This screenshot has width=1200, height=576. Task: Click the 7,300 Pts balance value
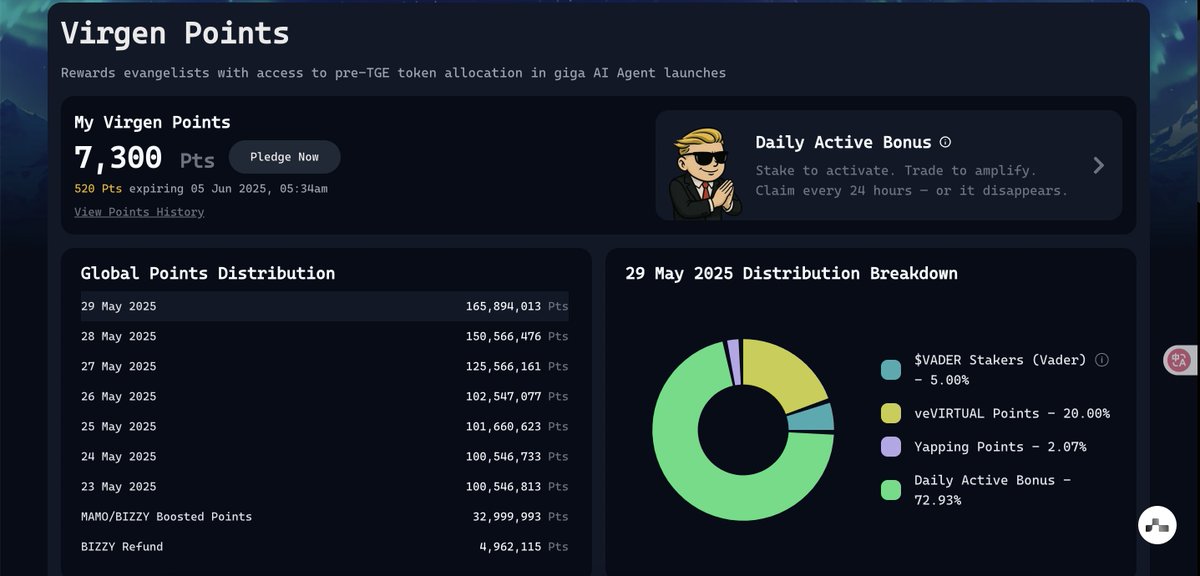(x=144, y=158)
